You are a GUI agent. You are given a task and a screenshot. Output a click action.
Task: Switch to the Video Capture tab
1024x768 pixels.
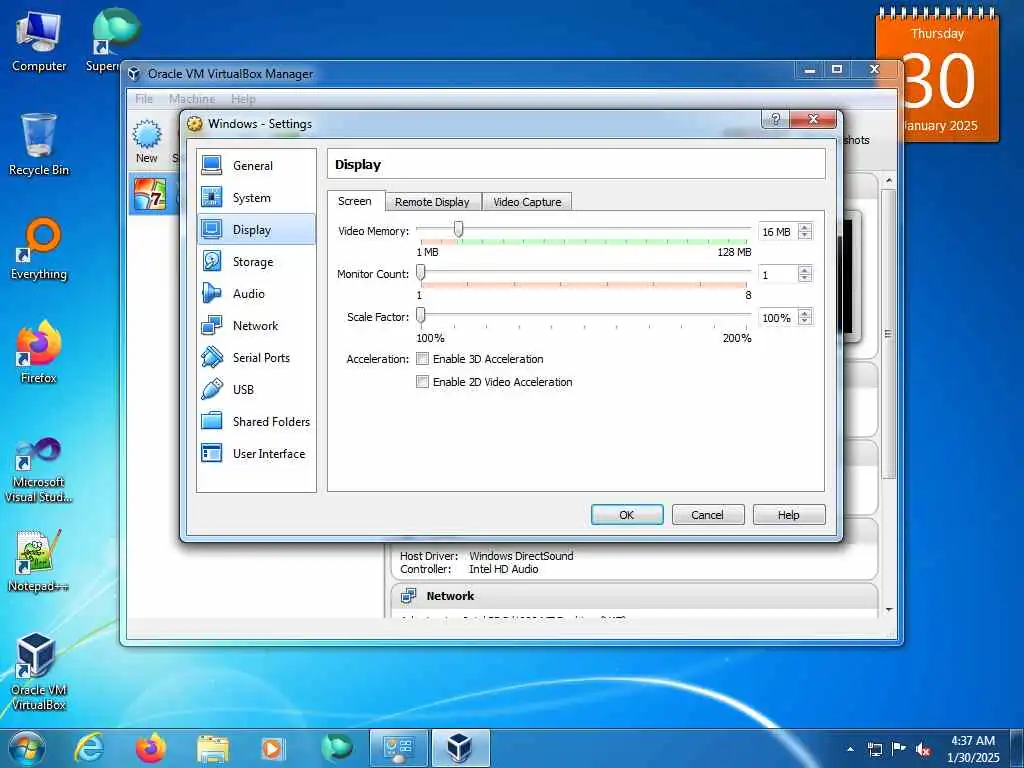pyautogui.click(x=527, y=202)
